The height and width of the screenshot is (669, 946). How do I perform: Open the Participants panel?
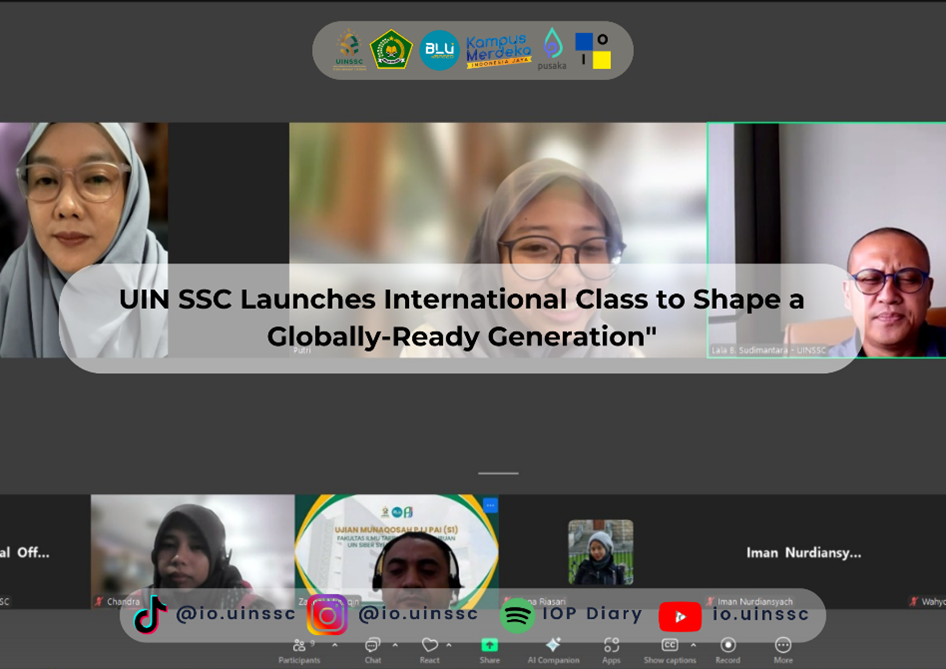299,650
